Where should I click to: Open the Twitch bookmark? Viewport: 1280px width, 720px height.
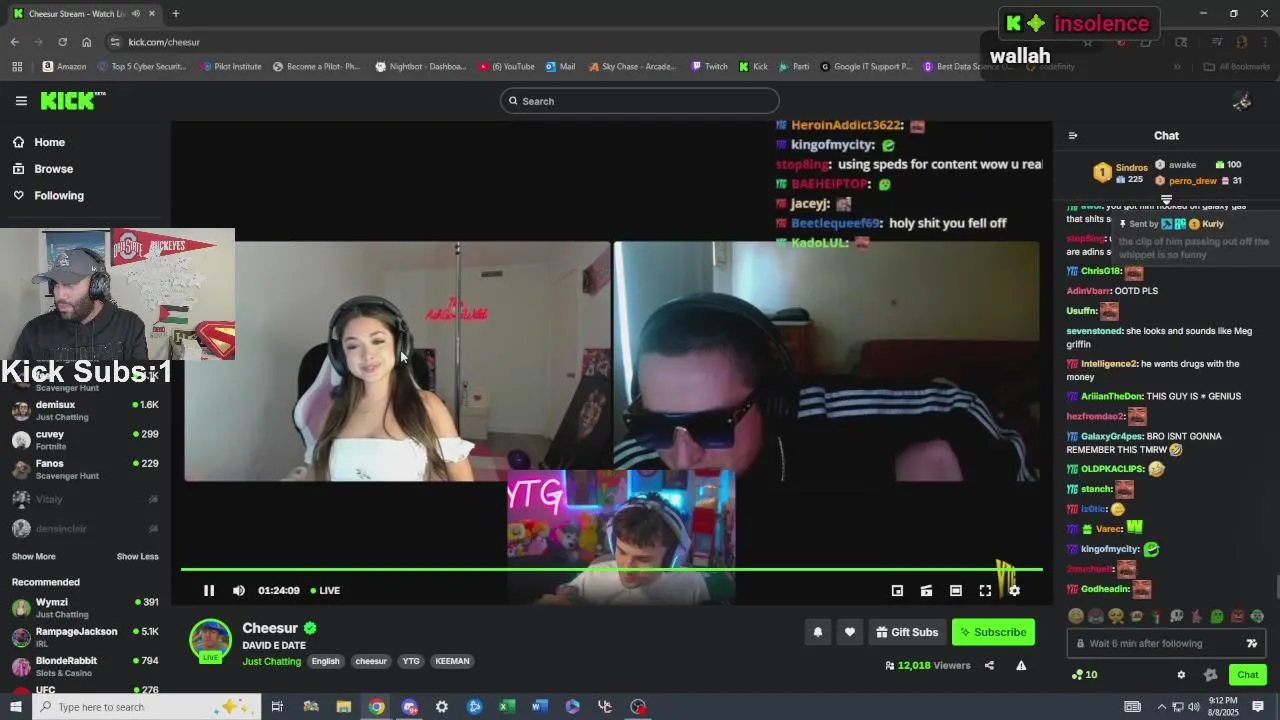pyautogui.click(x=709, y=67)
